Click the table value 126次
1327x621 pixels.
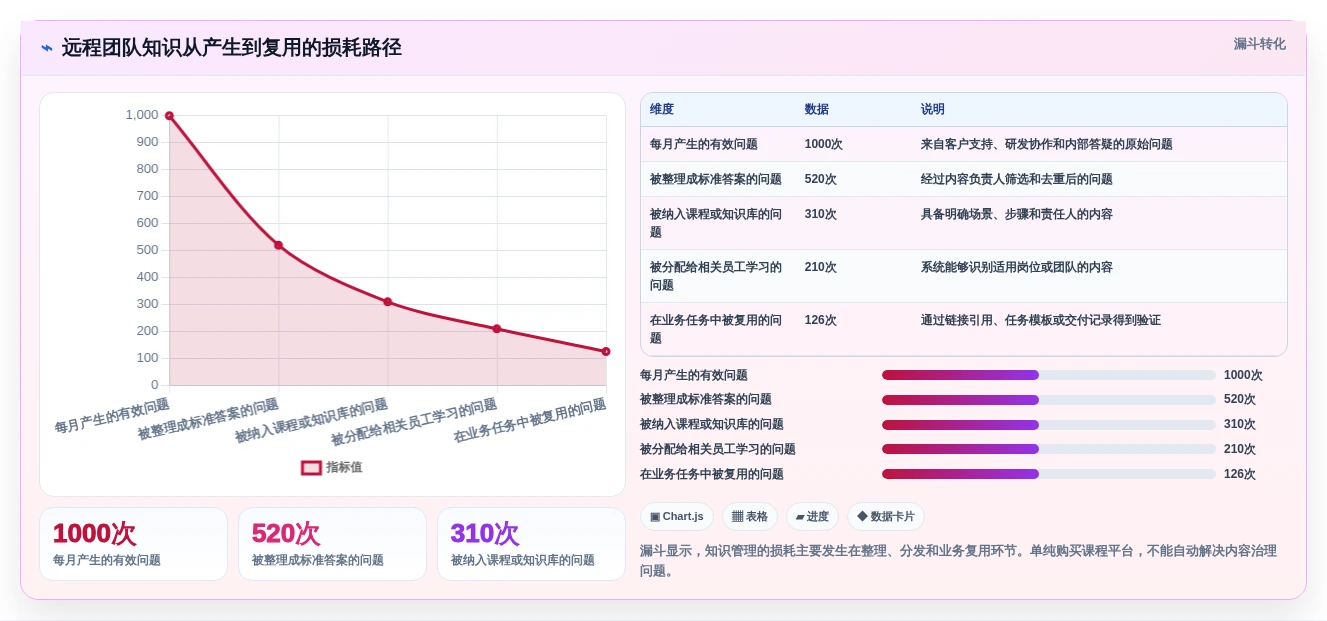click(x=821, y=321)
